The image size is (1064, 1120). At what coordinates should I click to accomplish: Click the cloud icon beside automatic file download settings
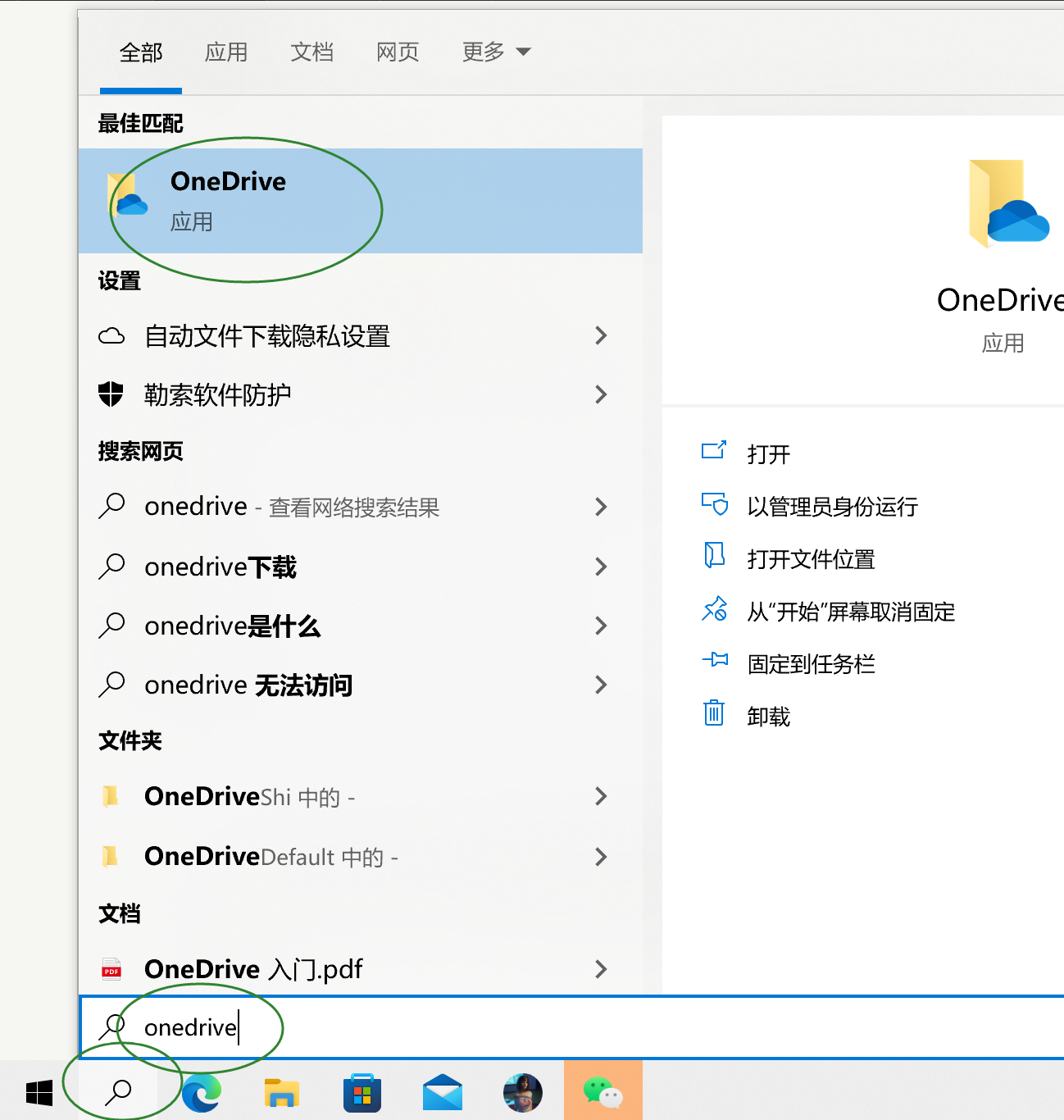[111, 335]
